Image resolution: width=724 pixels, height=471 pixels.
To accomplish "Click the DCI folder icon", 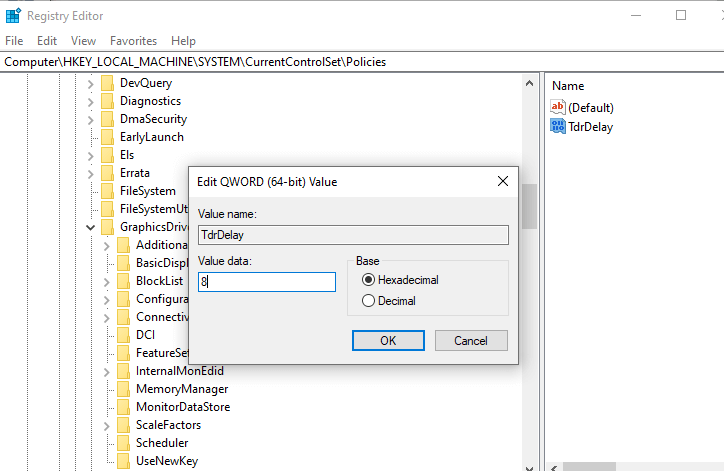I will 123,335.
